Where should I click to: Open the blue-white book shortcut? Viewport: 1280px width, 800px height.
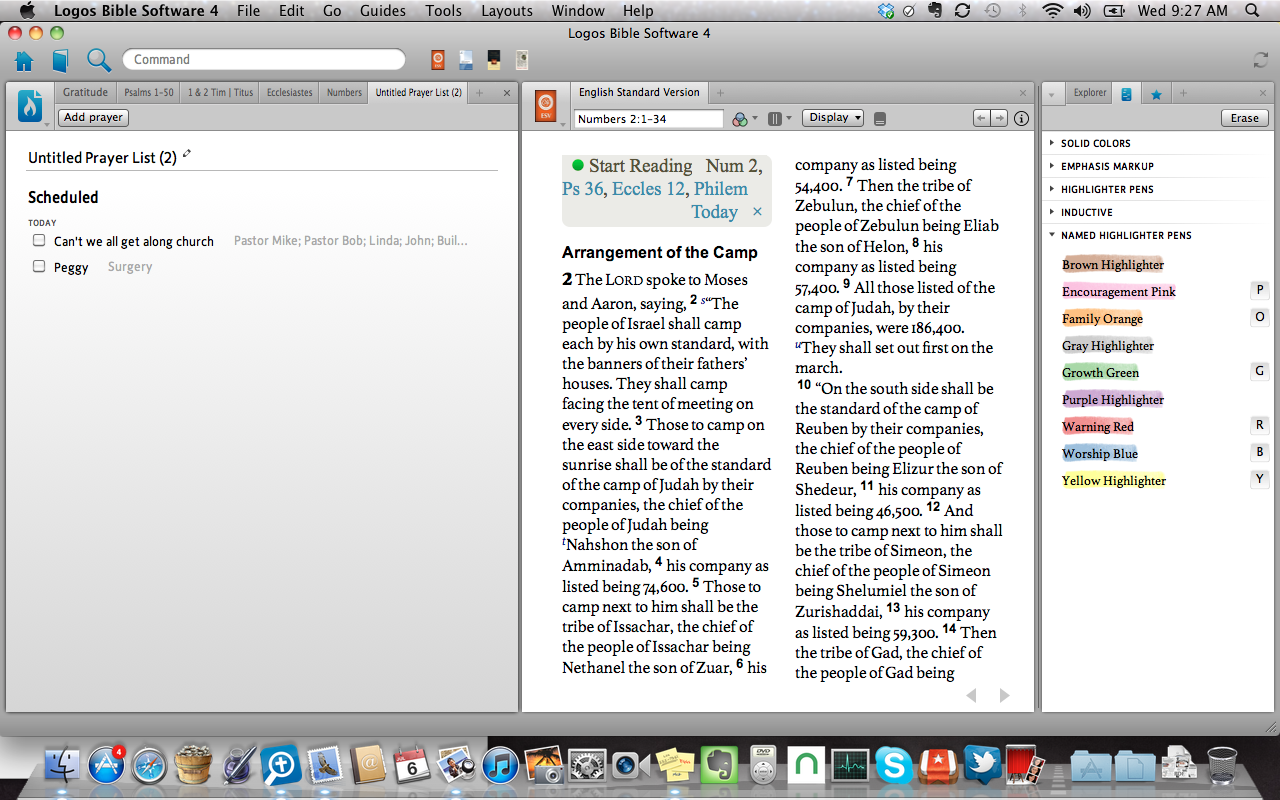466,60
